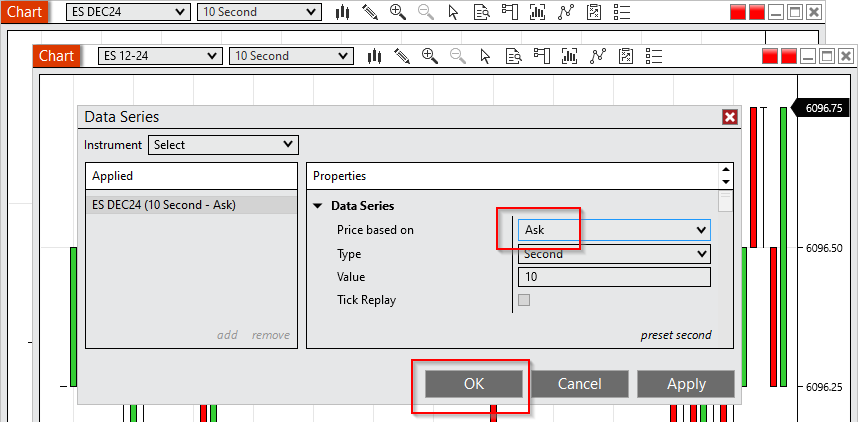Confirm with the OK button
The image size is (858, 422).
tap(474, 384)
